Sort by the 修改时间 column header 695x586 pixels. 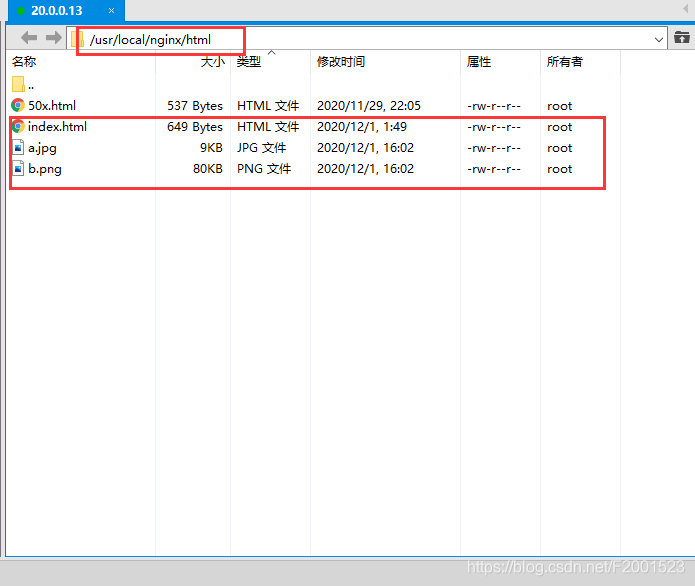[341, 62]
